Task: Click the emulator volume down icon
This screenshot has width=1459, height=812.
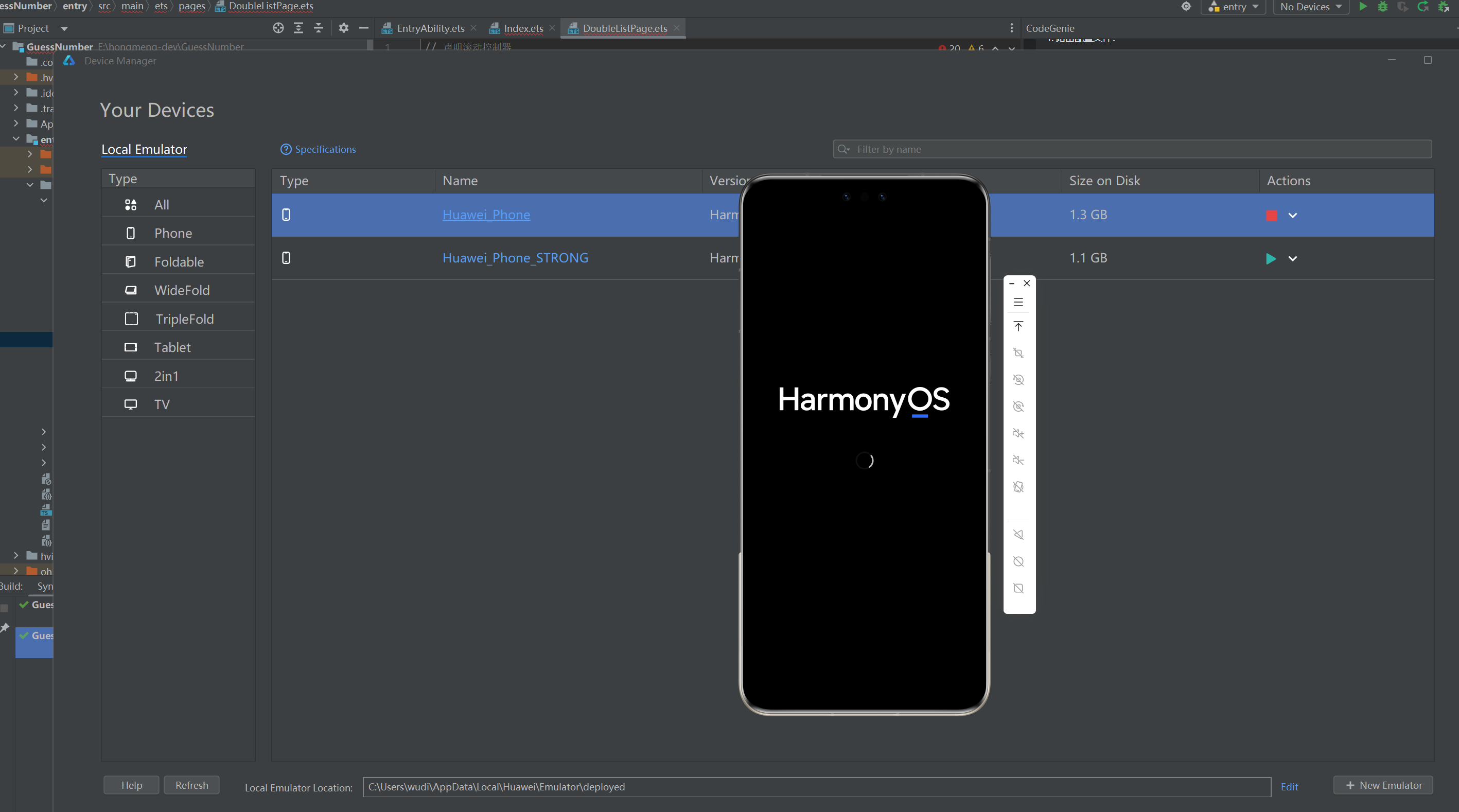Action: pyautogui.click(x=1018, y=460)
